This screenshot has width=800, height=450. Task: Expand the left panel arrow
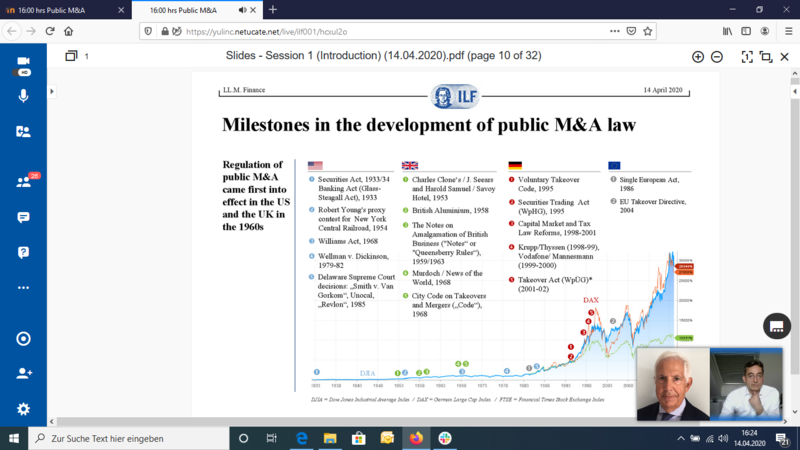[x=52, y=91]
